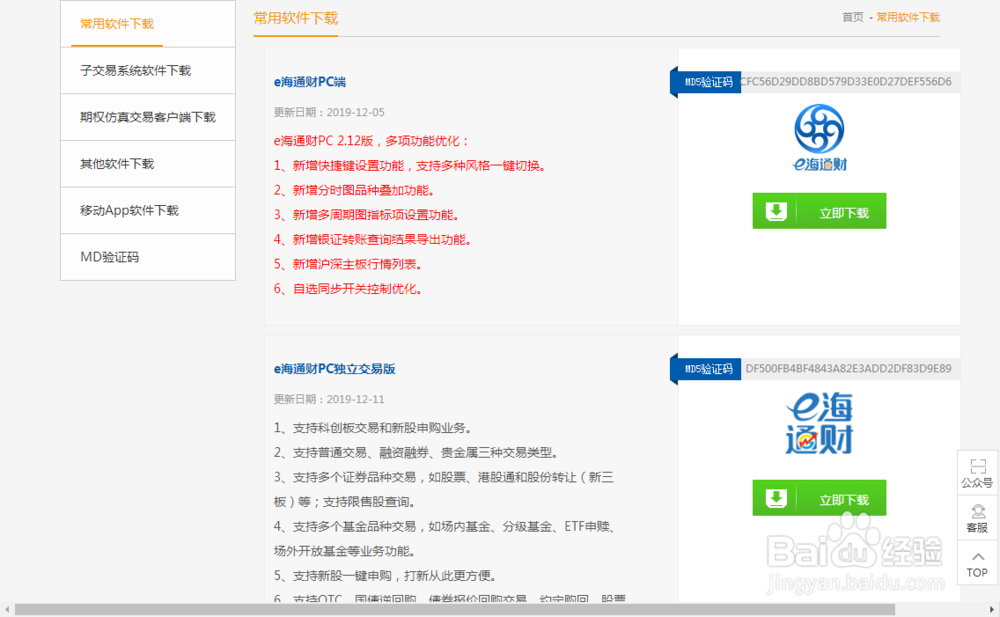
Task: Click red line e海通财PC 2.12版，多项功能优化
Action: click(371, 141)
